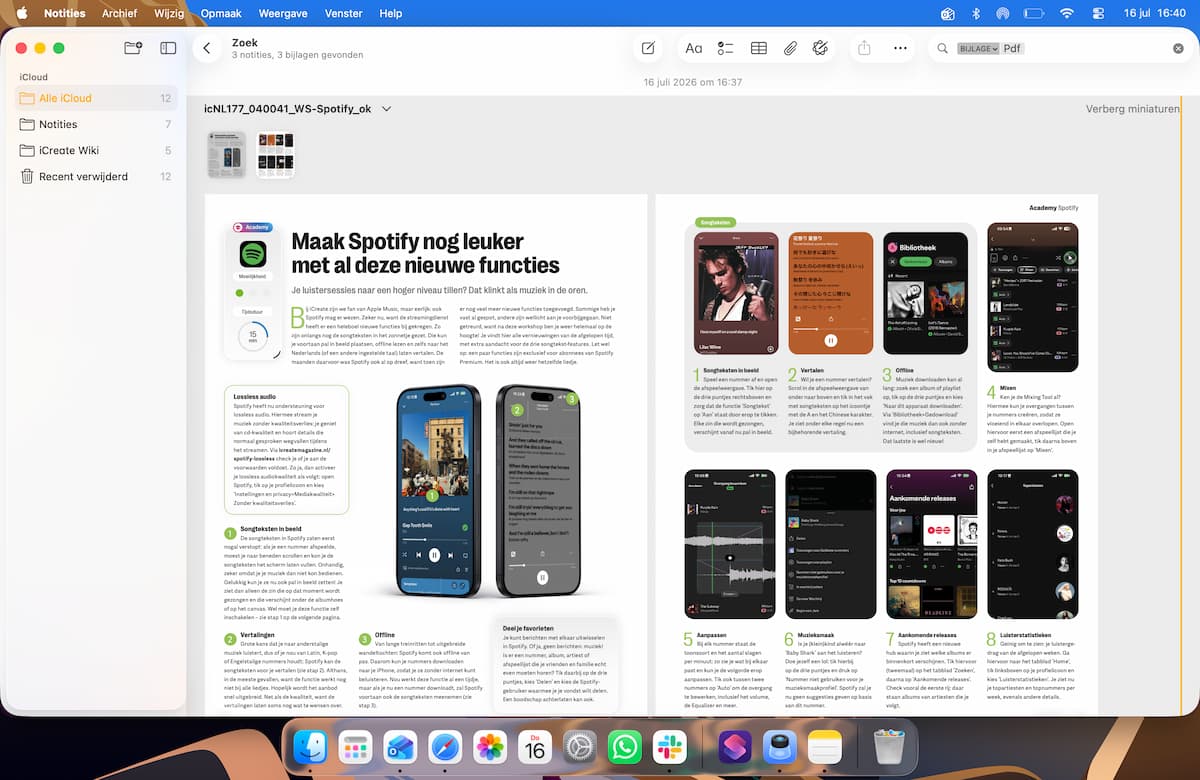Check the battery status icon
This screenshot has width=1200, height=780.
[x=1034, y=13]
